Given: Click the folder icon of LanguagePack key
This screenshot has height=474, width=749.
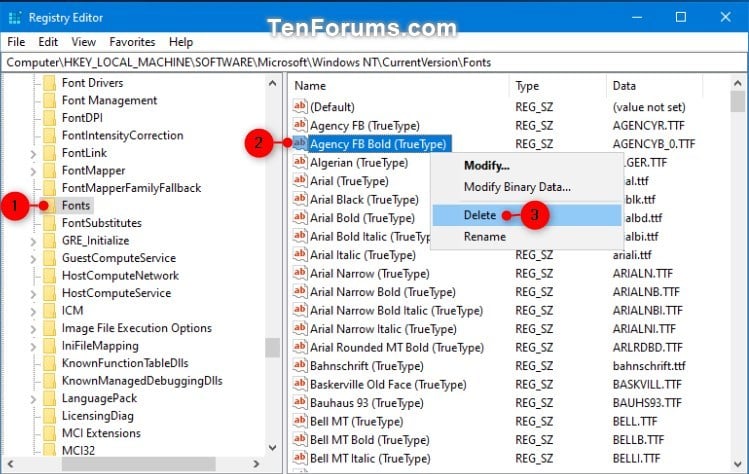Looking at the screenshot, I should [49, 399].
